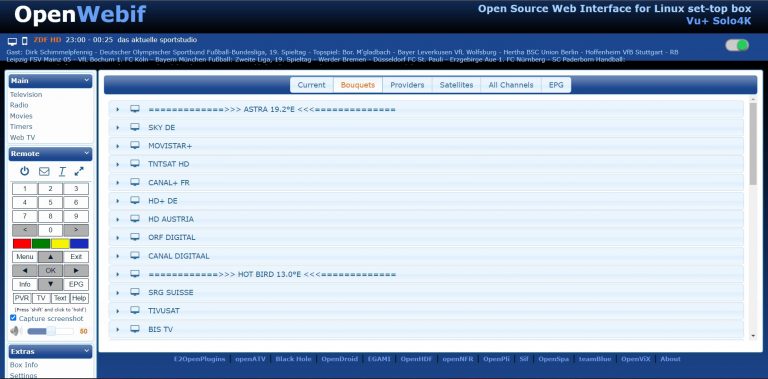Screen dimensions: 768x379
Task: Uncheck the Capture screenshot checkbox
Action: (13, 318)
